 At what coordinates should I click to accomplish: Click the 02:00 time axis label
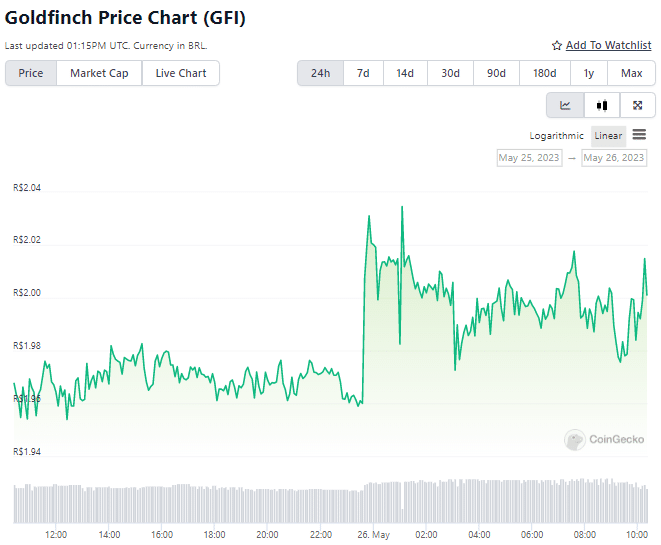click(x=426, y=535)
